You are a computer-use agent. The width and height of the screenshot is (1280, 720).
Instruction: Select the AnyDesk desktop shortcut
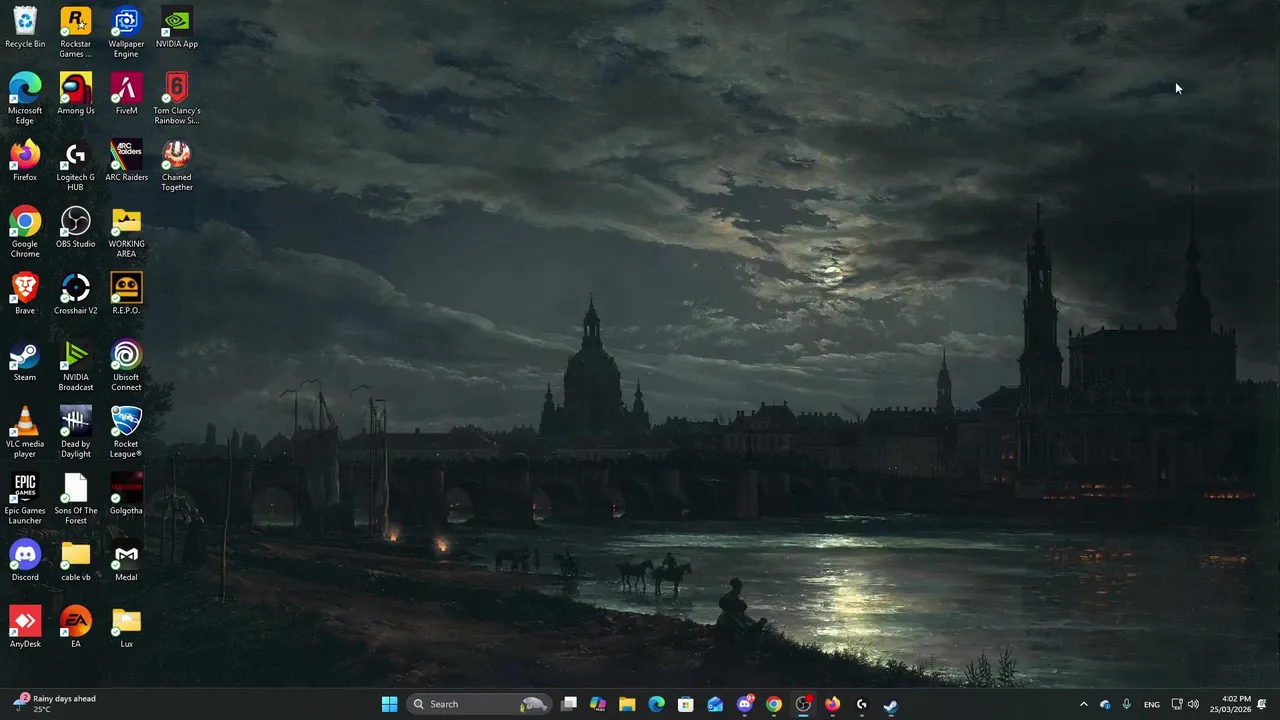(x=25, y=628)
